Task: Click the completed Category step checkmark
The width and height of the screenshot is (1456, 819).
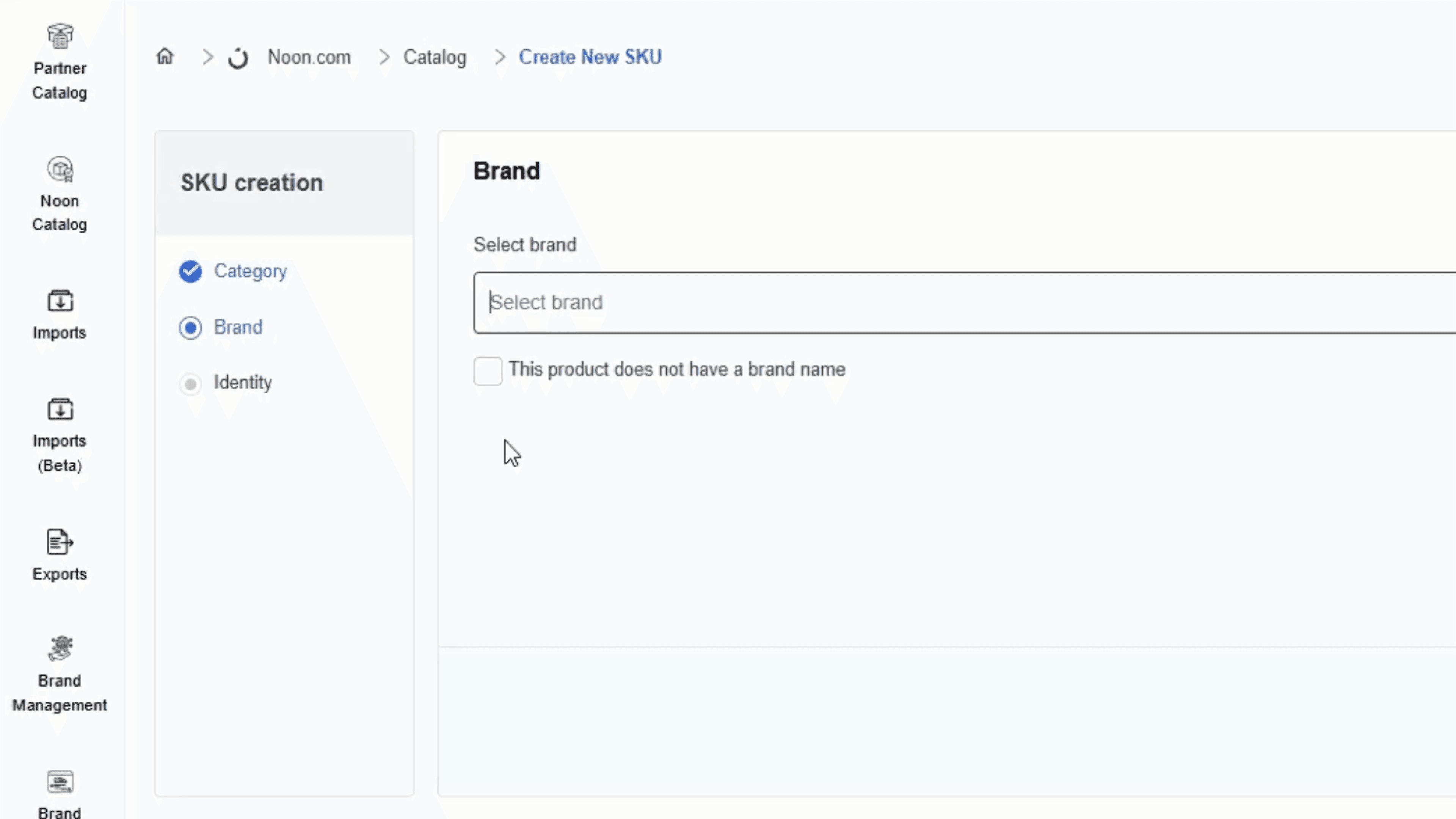Action: pyautogui.click(x=190, y=271)
